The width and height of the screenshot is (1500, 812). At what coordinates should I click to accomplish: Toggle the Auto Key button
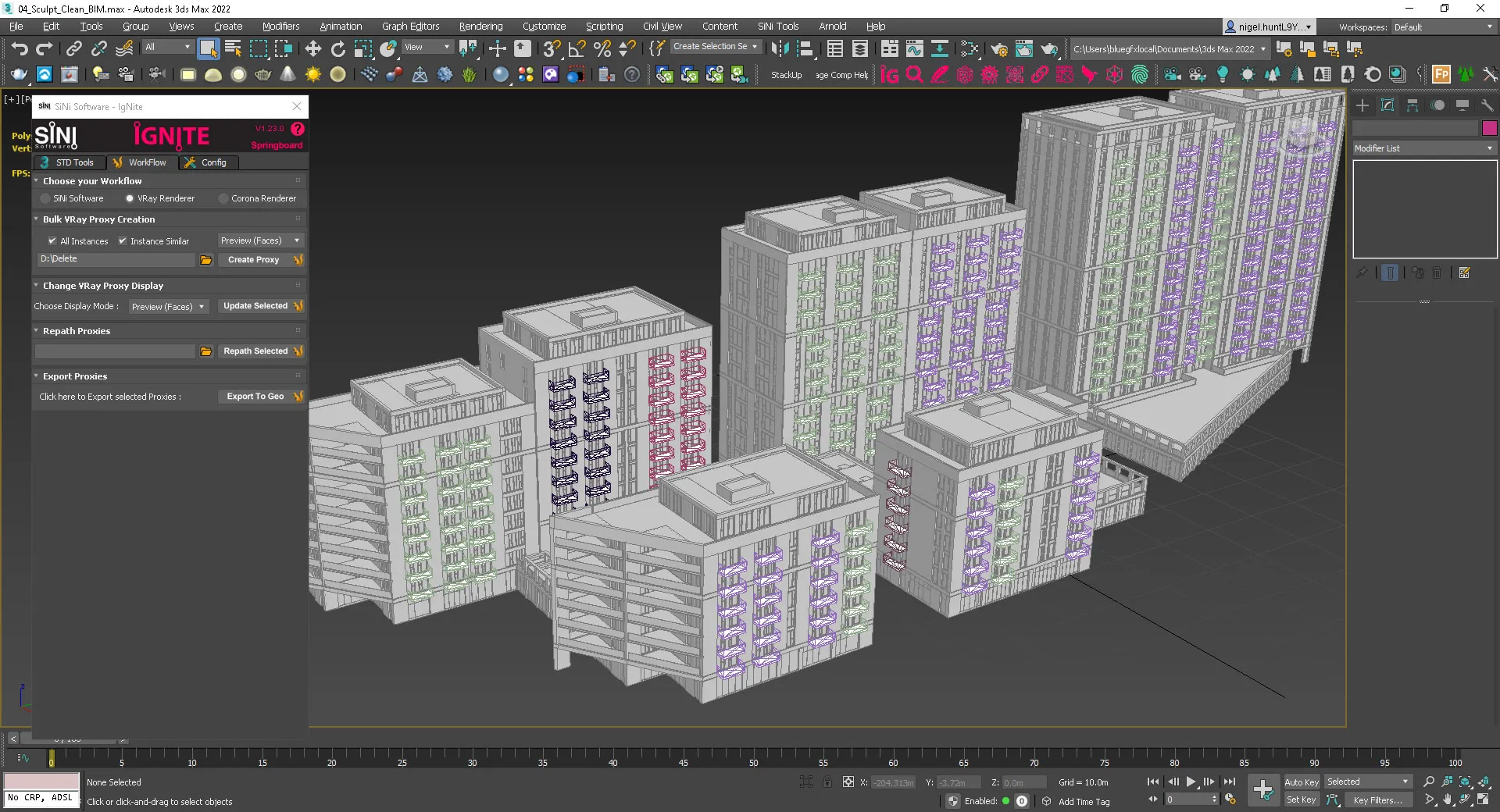1301,782
